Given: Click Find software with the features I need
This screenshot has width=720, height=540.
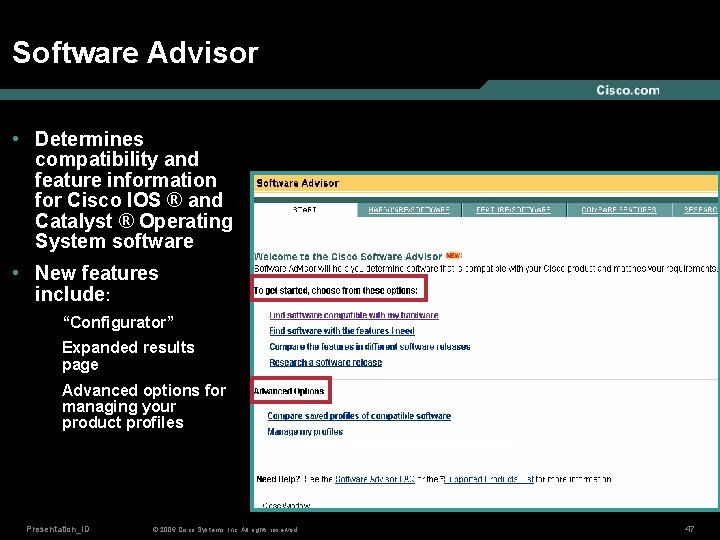Looking at the screenshot, I should [x=342, y=331].
